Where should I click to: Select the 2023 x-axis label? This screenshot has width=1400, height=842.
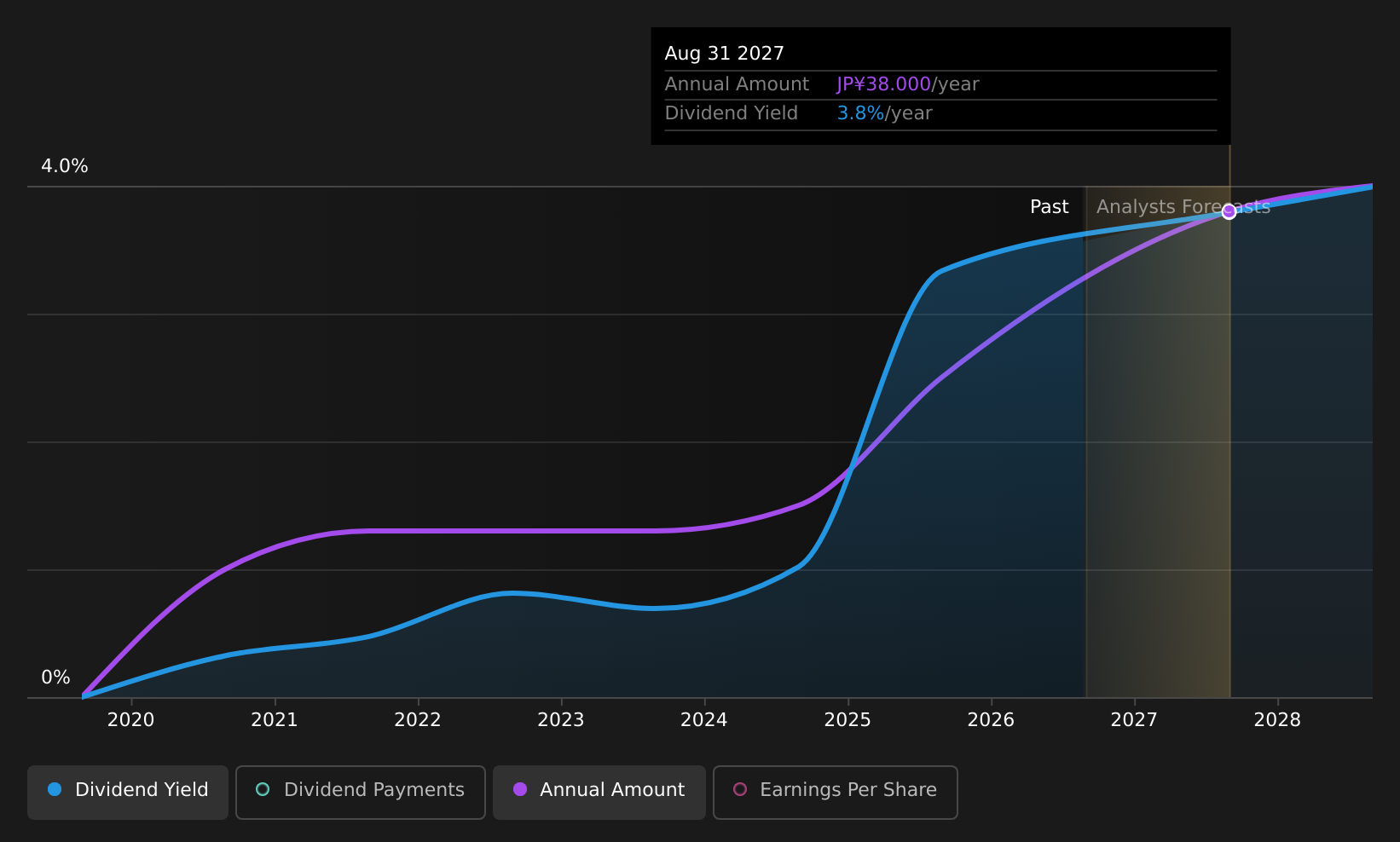coord(561,720)
